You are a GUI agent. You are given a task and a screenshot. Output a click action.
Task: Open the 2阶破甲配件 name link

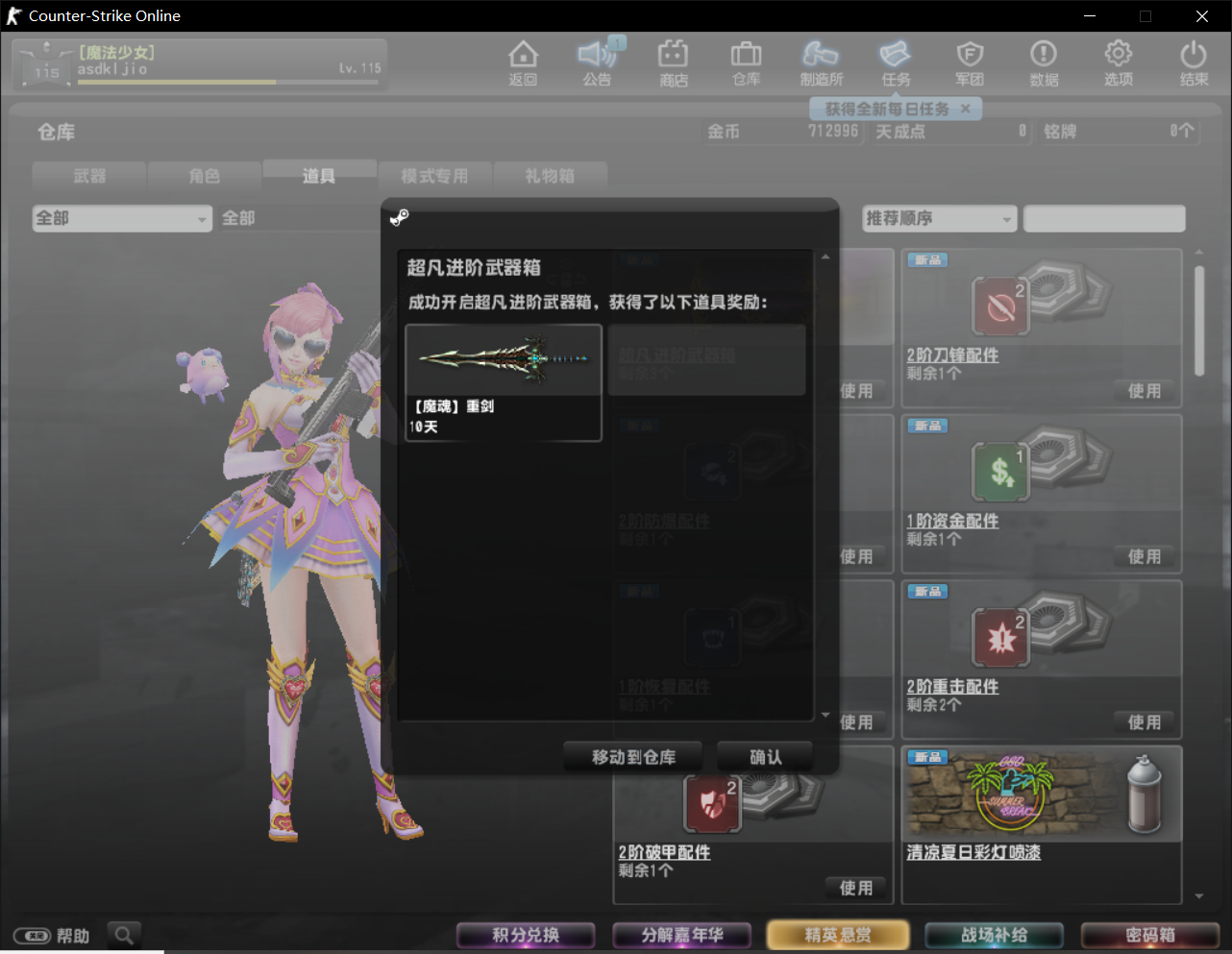click(x=664, y=852)
